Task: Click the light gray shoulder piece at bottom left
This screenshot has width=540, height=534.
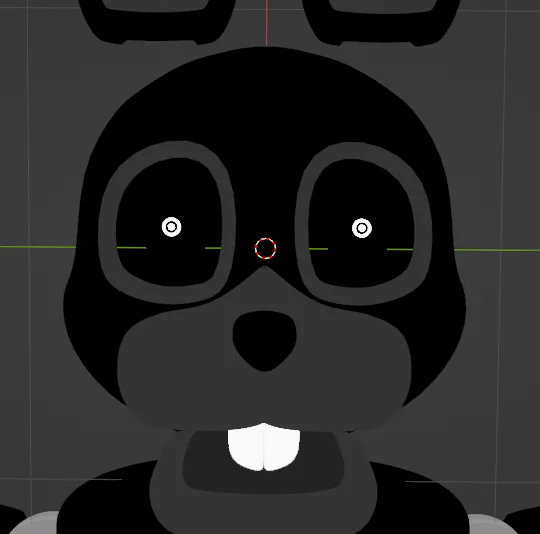Action: coord(34,523)
